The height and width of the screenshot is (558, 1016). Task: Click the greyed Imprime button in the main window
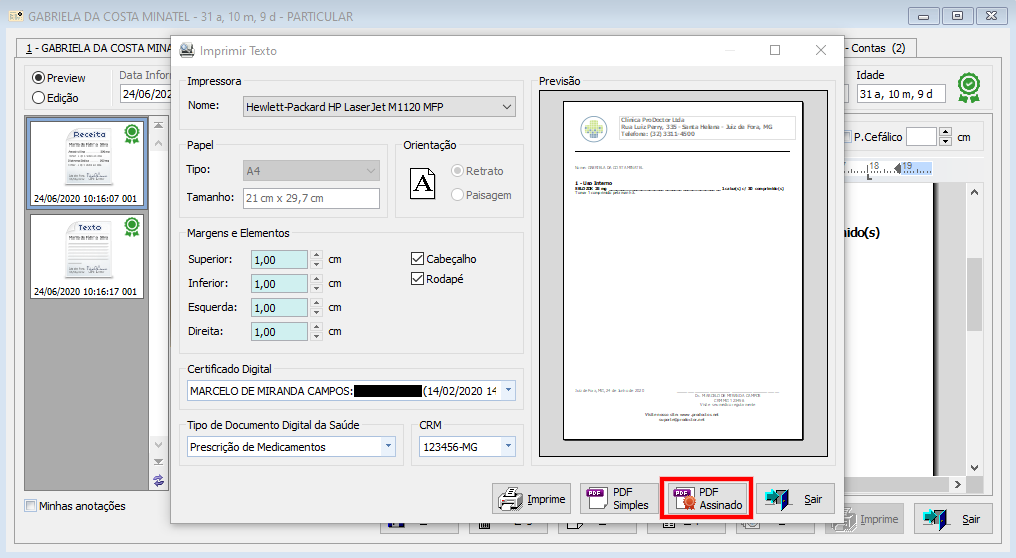tap(864, 518)
